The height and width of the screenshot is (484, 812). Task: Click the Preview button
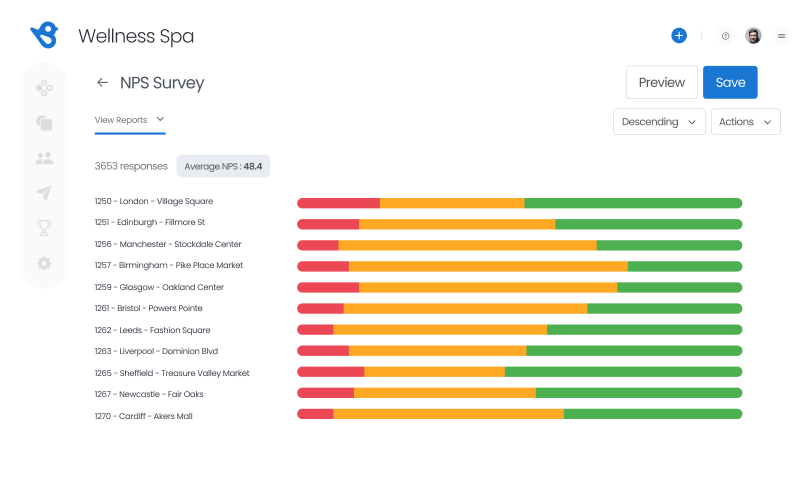[661, 82]
